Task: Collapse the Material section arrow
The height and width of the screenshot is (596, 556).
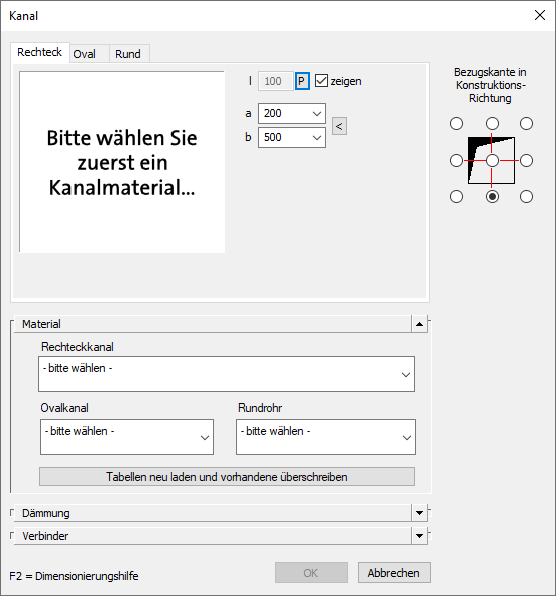Action: pos(419,324)
